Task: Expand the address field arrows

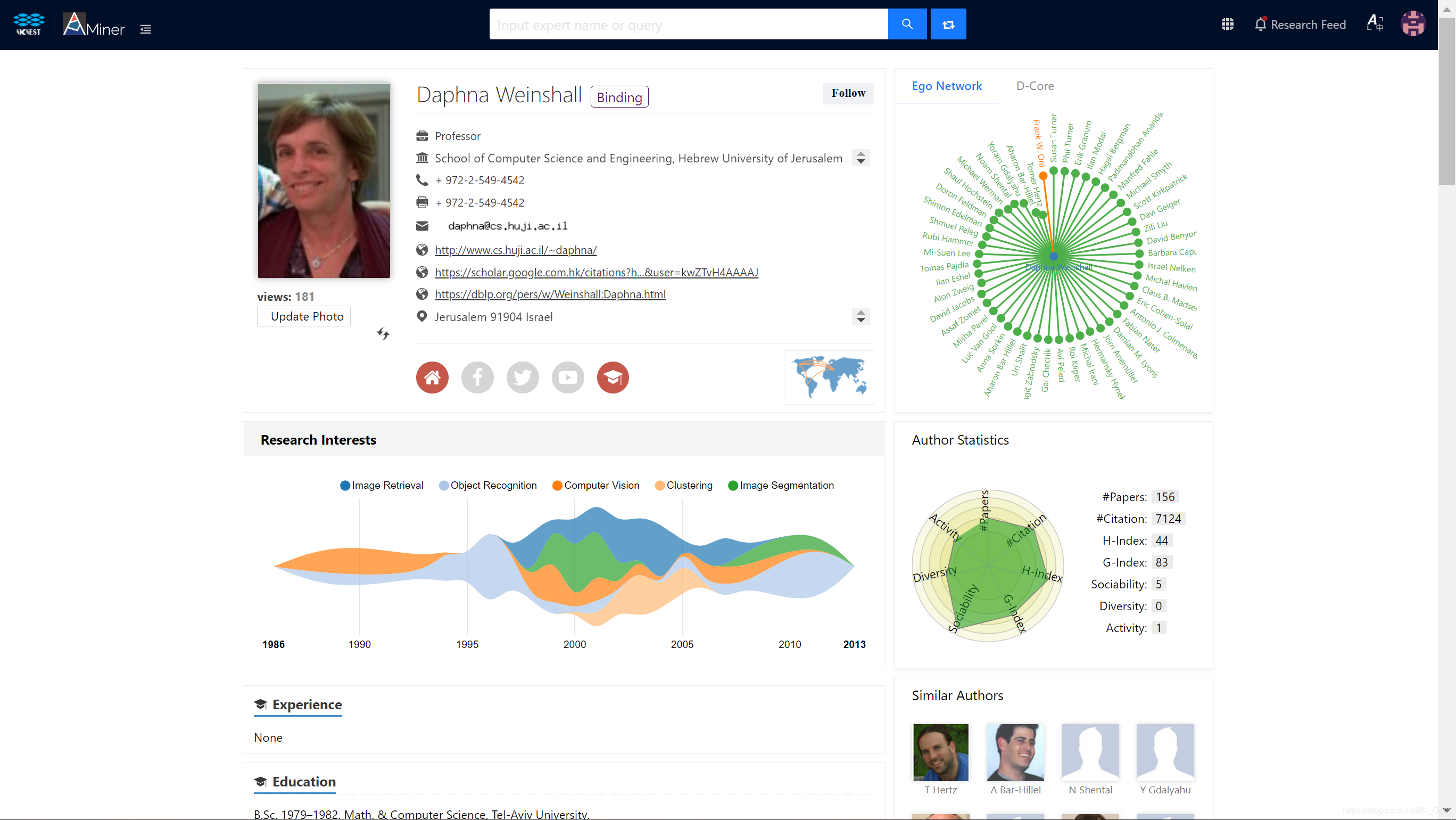Action: point(861,316)
